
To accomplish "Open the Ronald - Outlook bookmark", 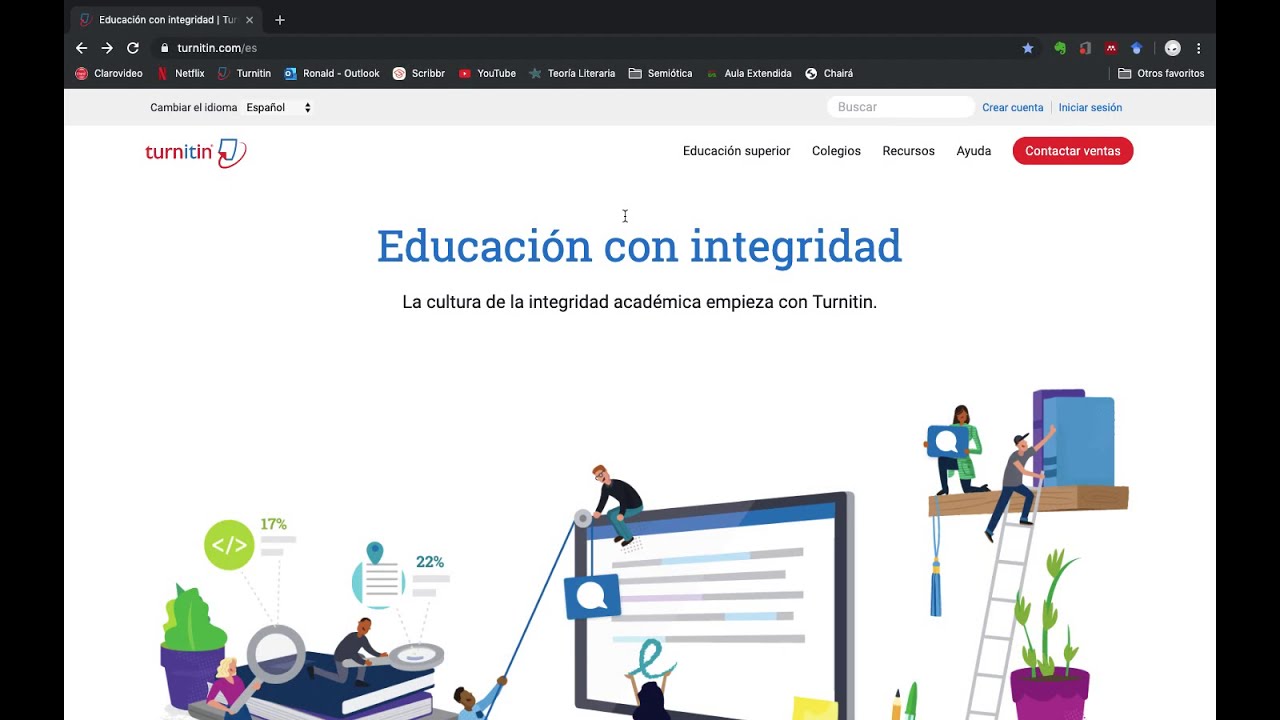I will (x=332, y=73).
